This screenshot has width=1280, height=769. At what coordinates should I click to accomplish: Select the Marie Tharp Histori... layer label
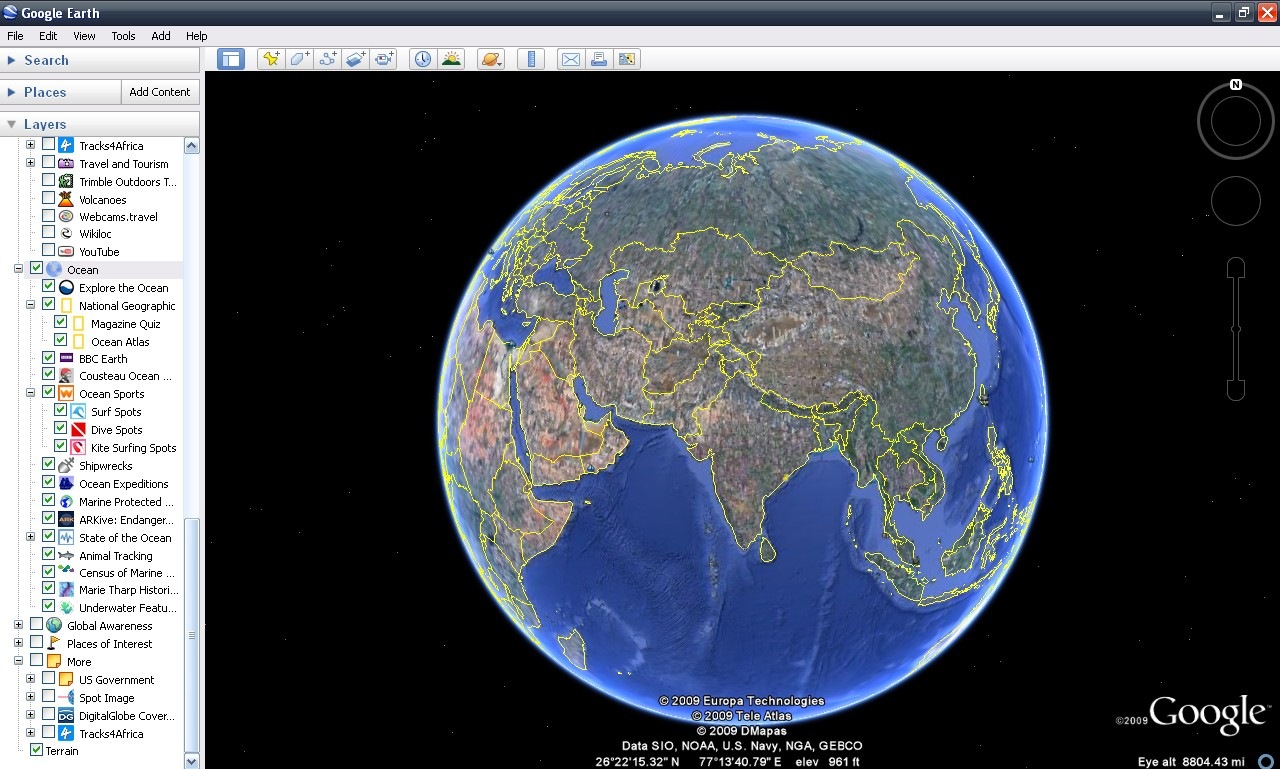coord(129,590)
